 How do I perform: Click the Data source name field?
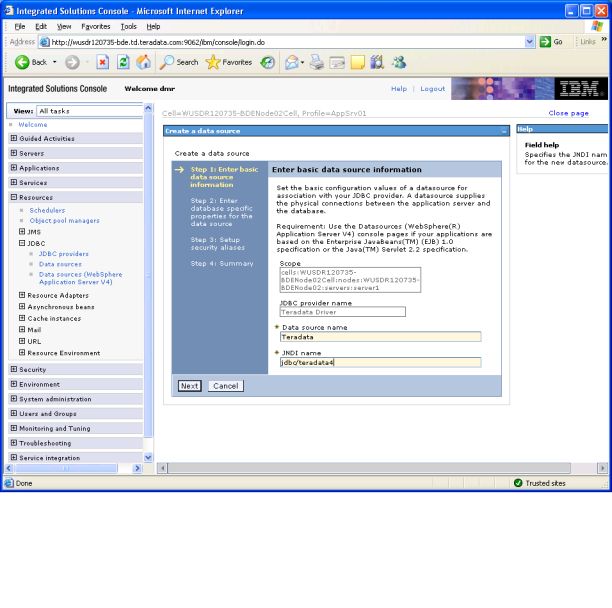coord(381,337)
